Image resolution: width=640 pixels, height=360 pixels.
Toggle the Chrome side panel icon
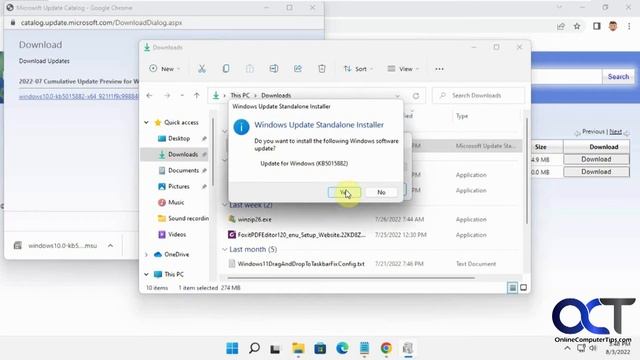597,27
